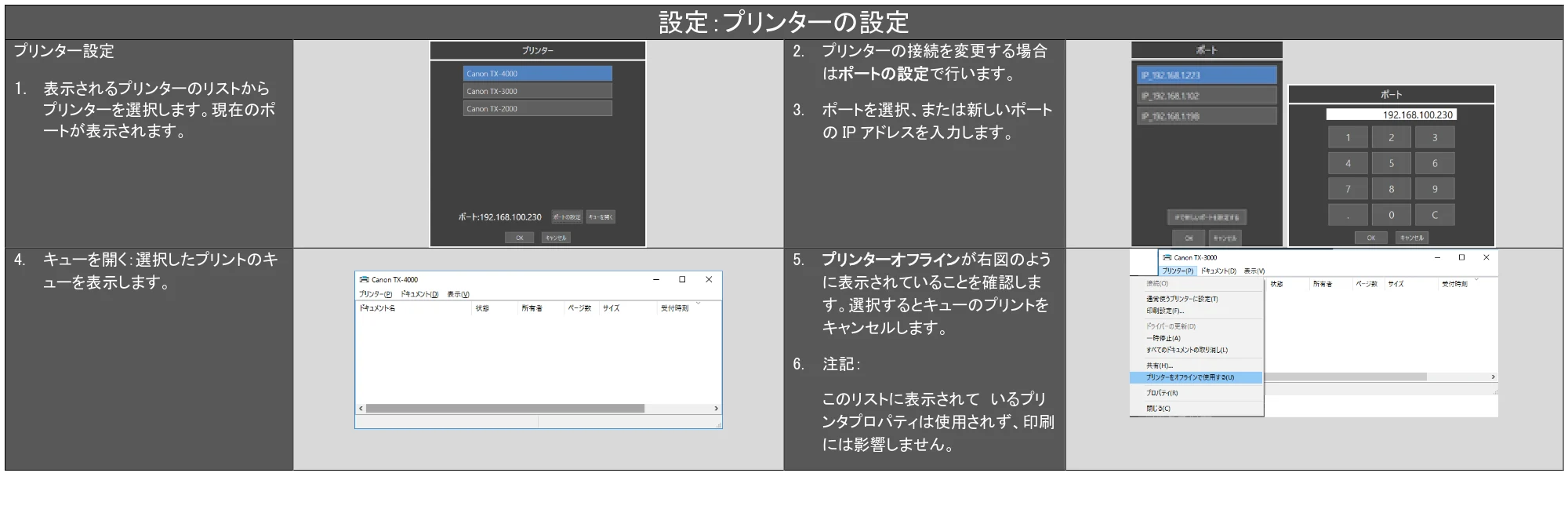Click OK in the port keypad dialog
The height and width of the screenshot is (531, 1568).
tap(1371, 238)
